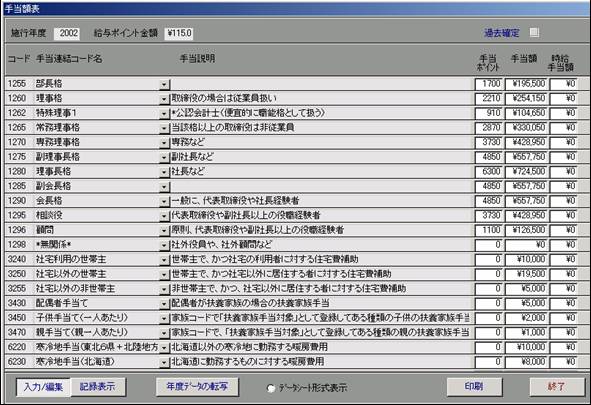Click the 印刷 print button
Screen dimensions: 591x405
474,387
